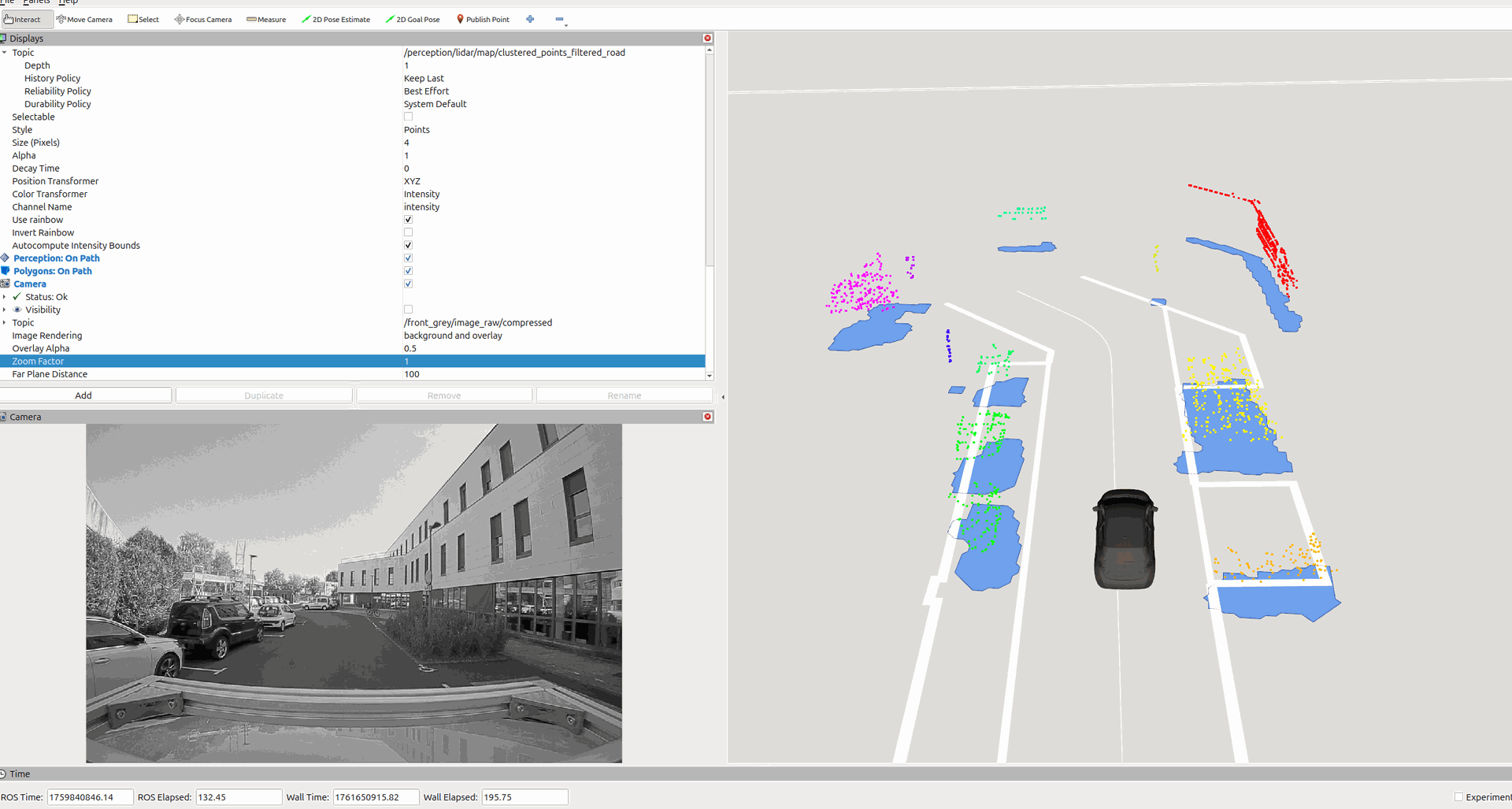Screen dimensions: 1512x809
Task: Expand the Status: Ok tree item
Action: click(5, 297)
